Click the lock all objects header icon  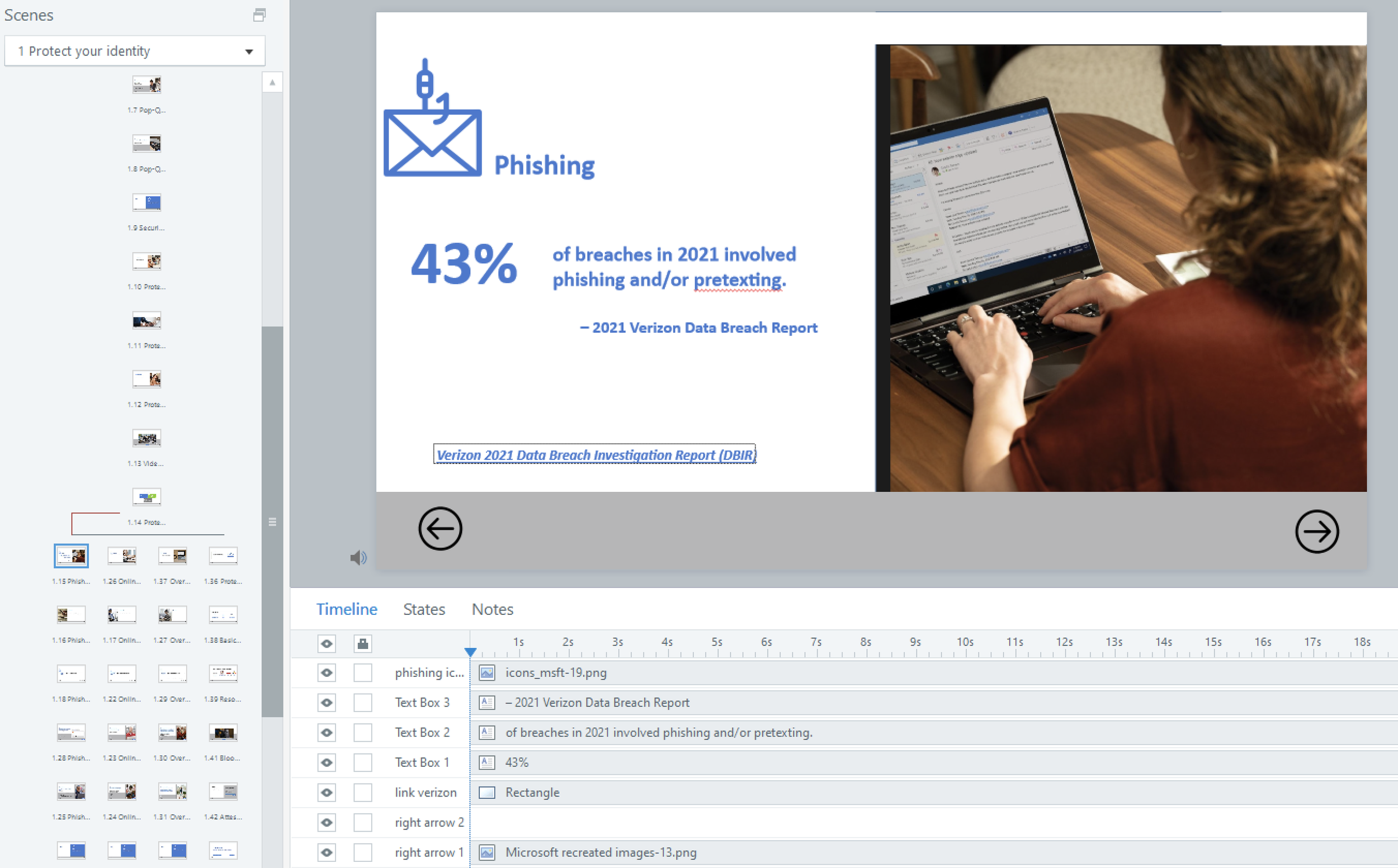point(362,643)
